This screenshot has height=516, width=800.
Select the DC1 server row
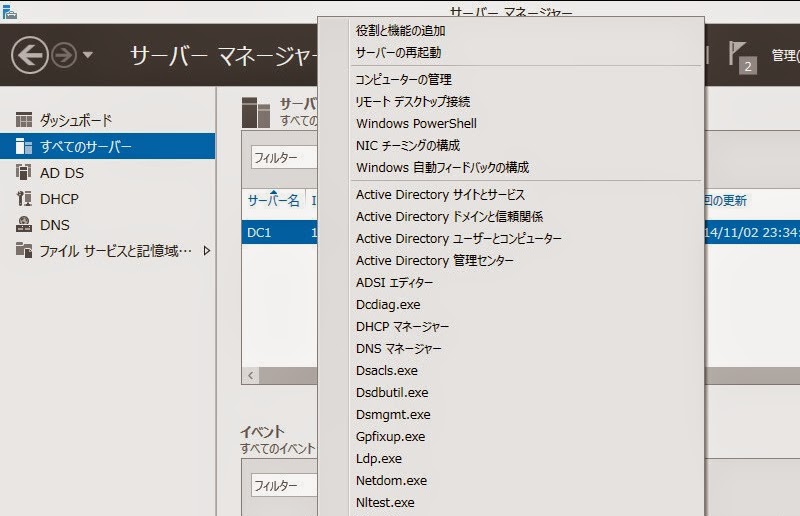tap(279, 233)
